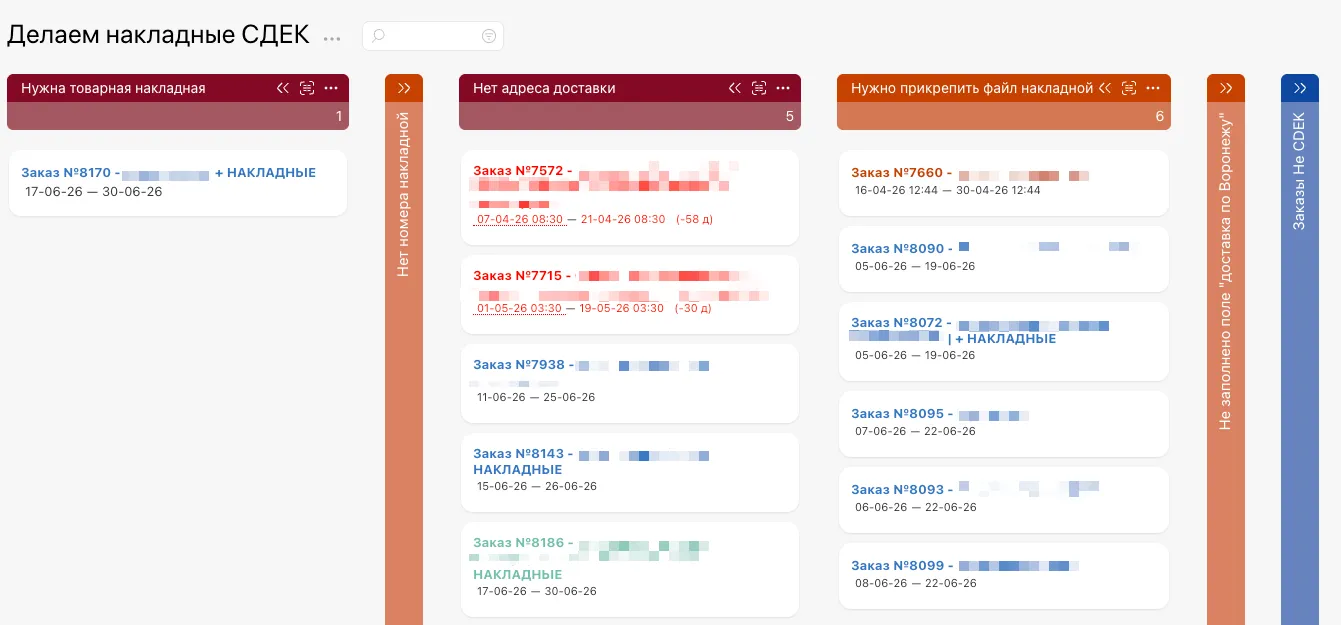Open the Заказ №7660 card

pyautogui.click(x=1004, y=182)
